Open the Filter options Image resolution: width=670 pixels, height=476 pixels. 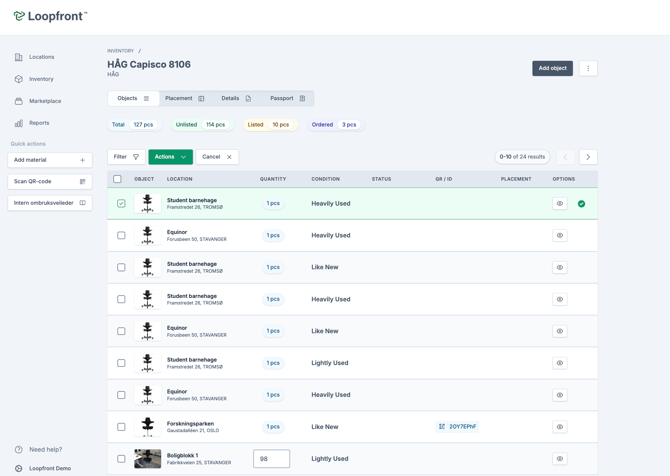pyautogui.click(x=126, y=157)
